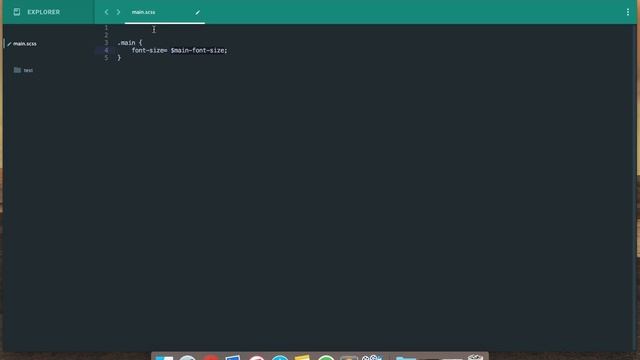This screenshot has height=360, width=640.
Task: Open the vertical three-dots options menu
Action: pyautogui.click(x=628, y=12)
